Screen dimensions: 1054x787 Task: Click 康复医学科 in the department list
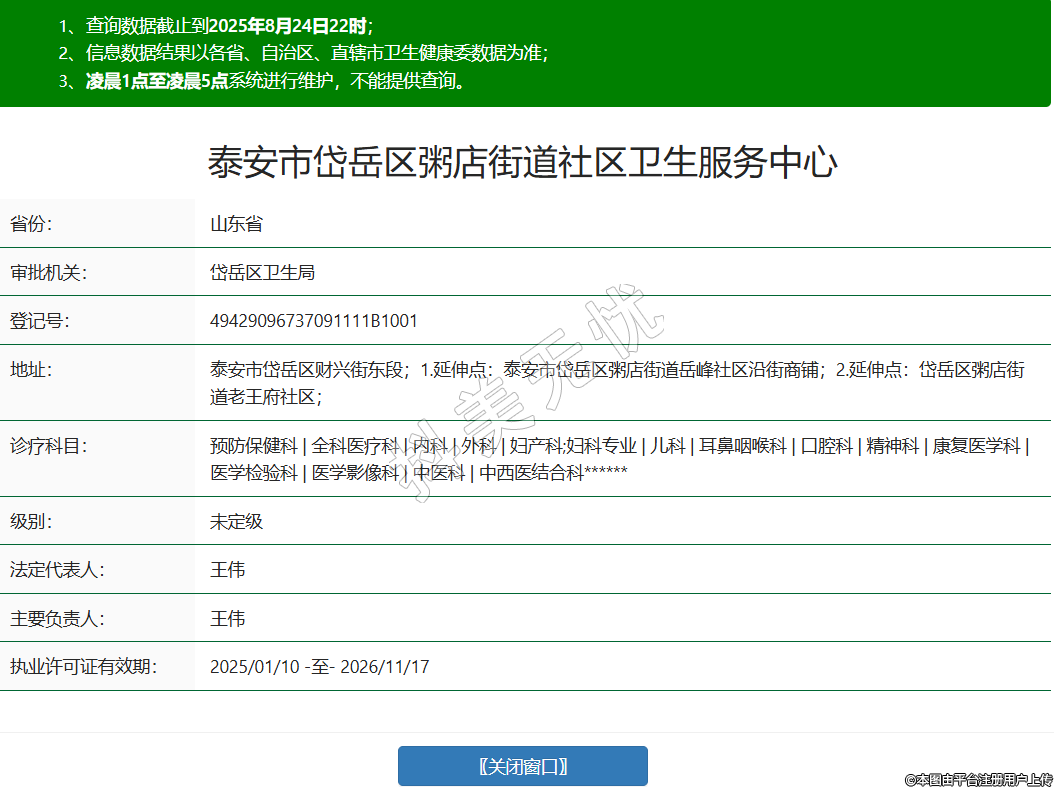(976, 446)
